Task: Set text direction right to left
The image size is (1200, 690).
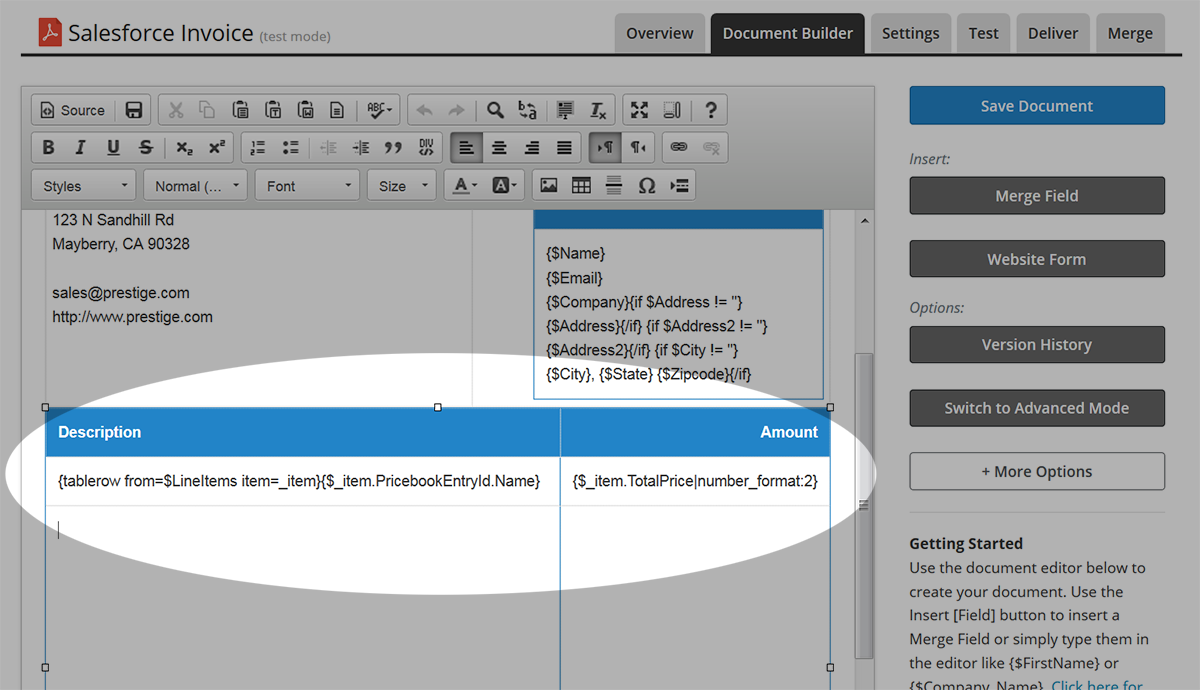Action: click(x=638, y=147)
